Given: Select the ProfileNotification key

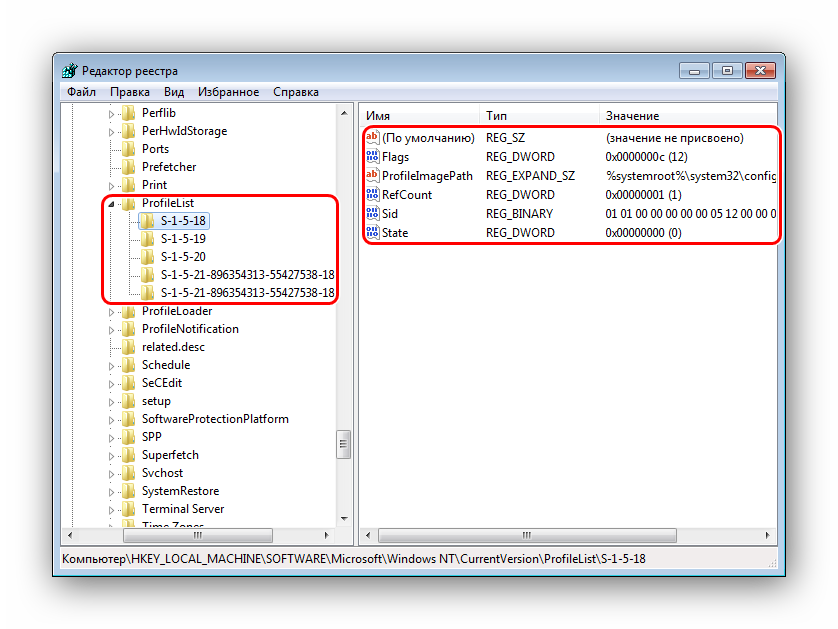Looking at the screenshot, I should pyautogui.click(x=190, y=329).
